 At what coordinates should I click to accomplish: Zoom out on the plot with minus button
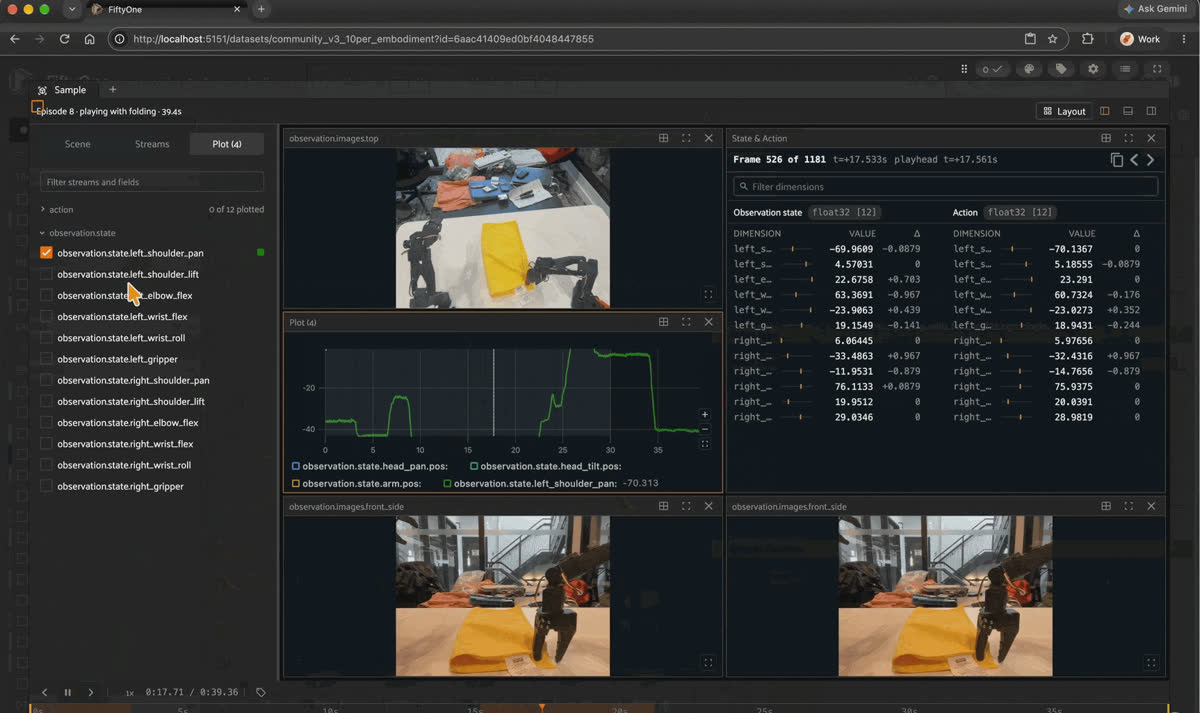[705, 428]
